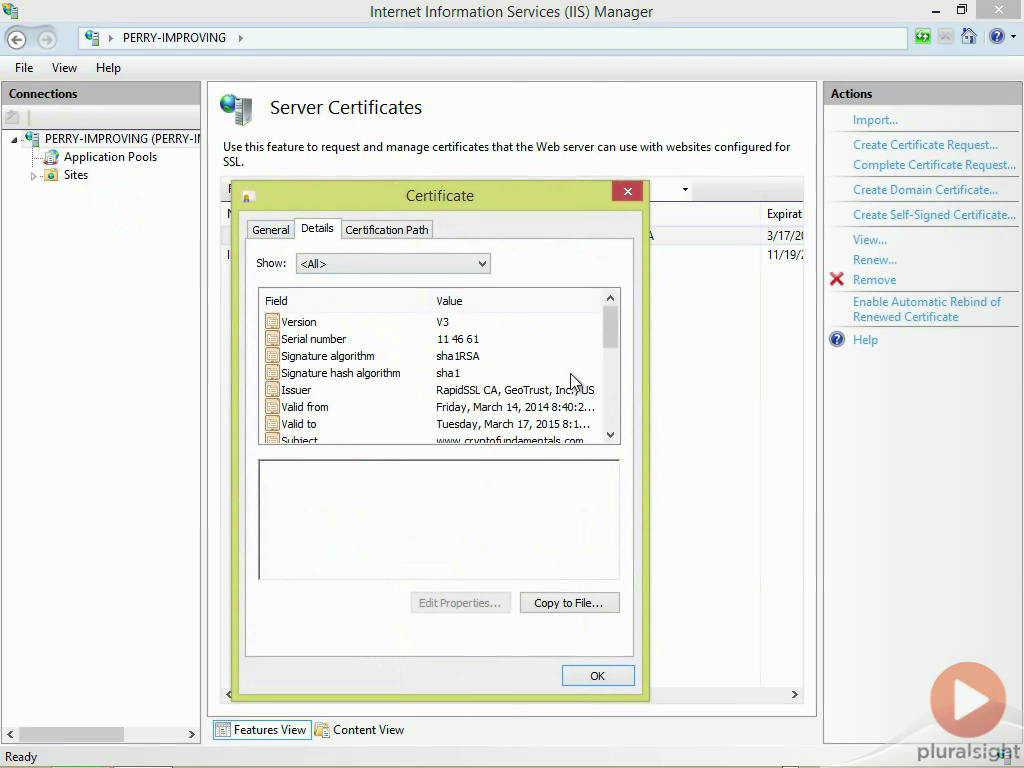Click the certificate fields scrollbar up arrow
Viewport: 1024px width, 768px height.
coord(611,298)
